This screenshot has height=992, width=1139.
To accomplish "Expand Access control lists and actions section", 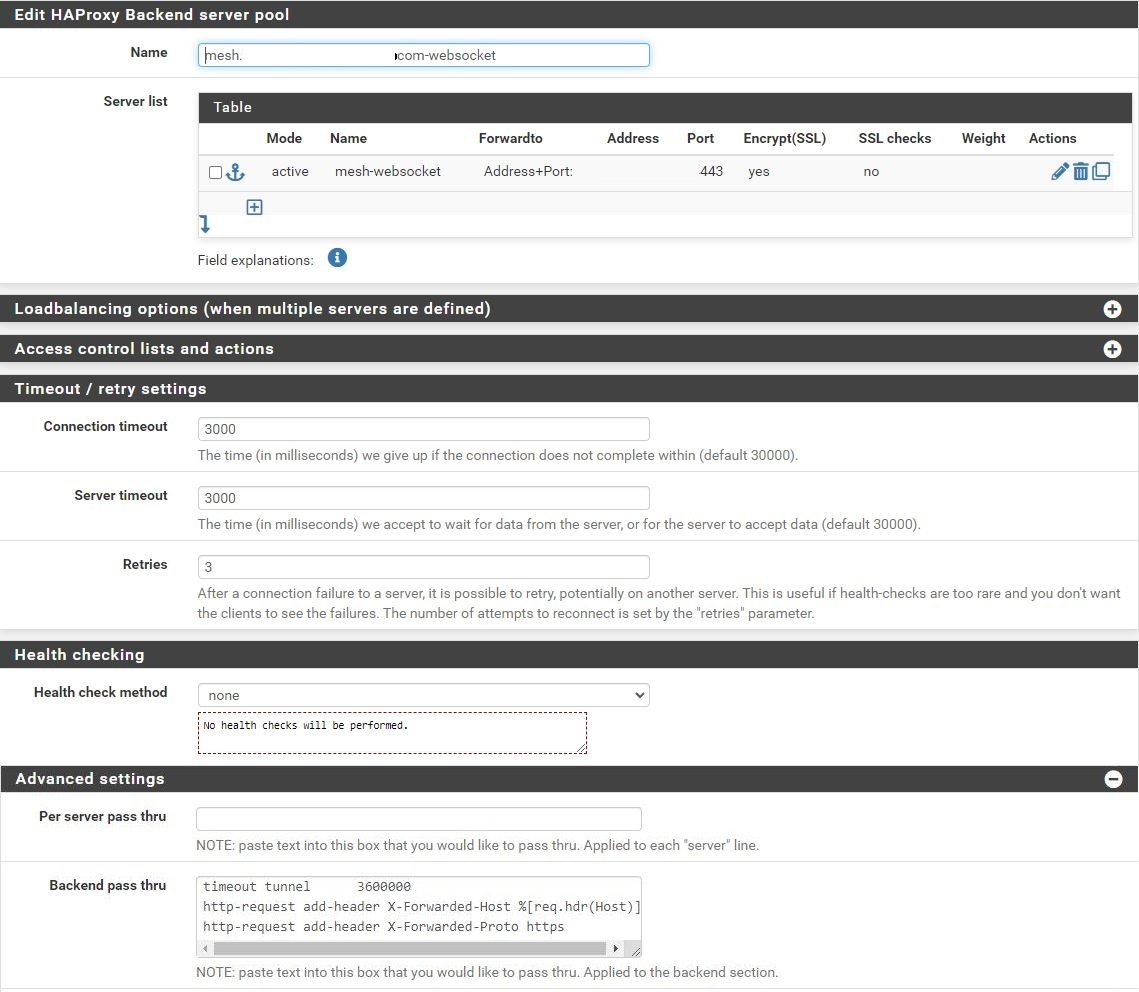I will tap(1112, 349).
